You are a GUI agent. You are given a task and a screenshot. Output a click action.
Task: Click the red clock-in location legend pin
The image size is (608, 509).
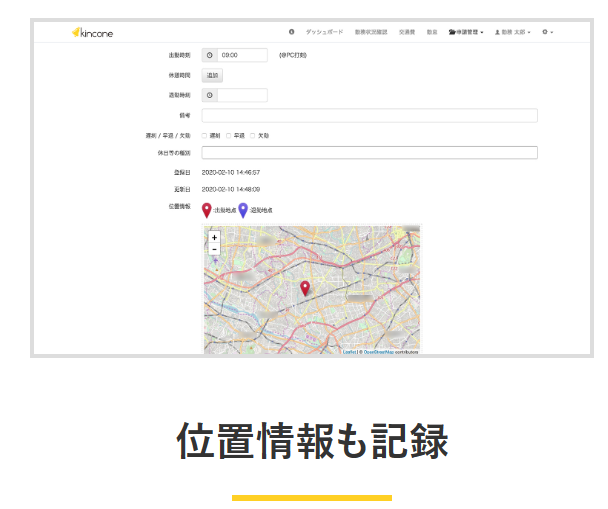[207, 210]
